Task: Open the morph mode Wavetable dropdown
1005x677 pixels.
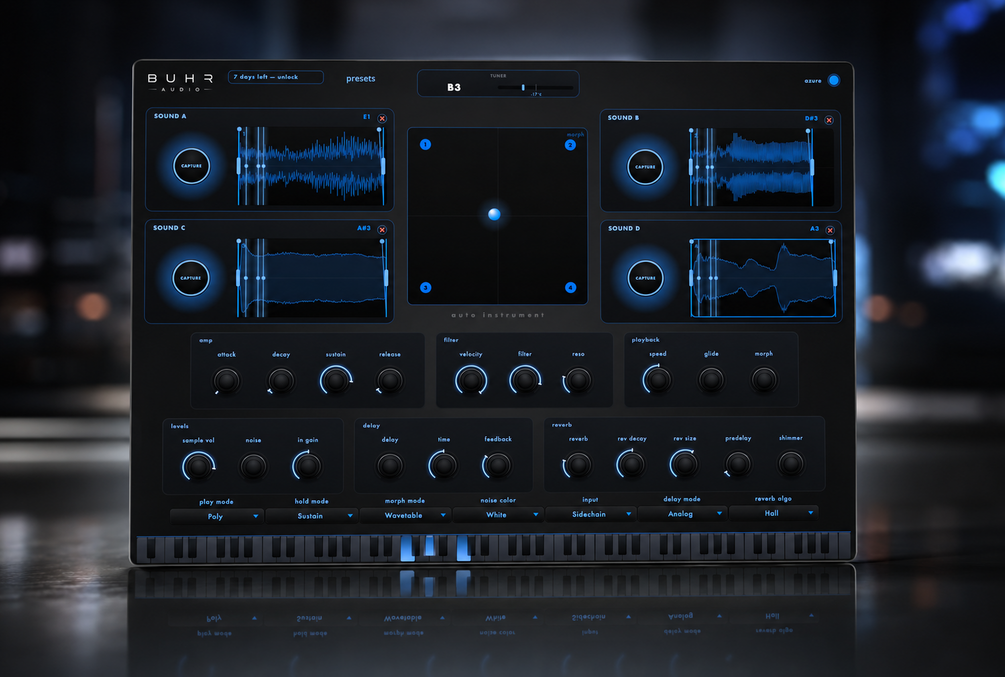Action: click(404, 515)
